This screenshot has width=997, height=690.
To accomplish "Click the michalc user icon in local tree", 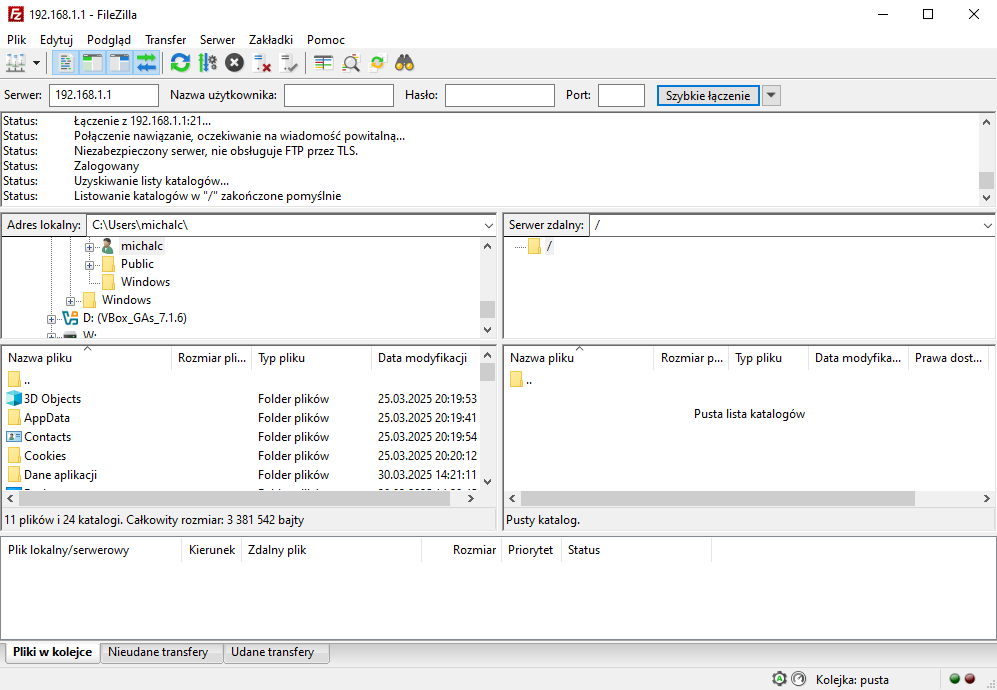I will tap(108, 246).
